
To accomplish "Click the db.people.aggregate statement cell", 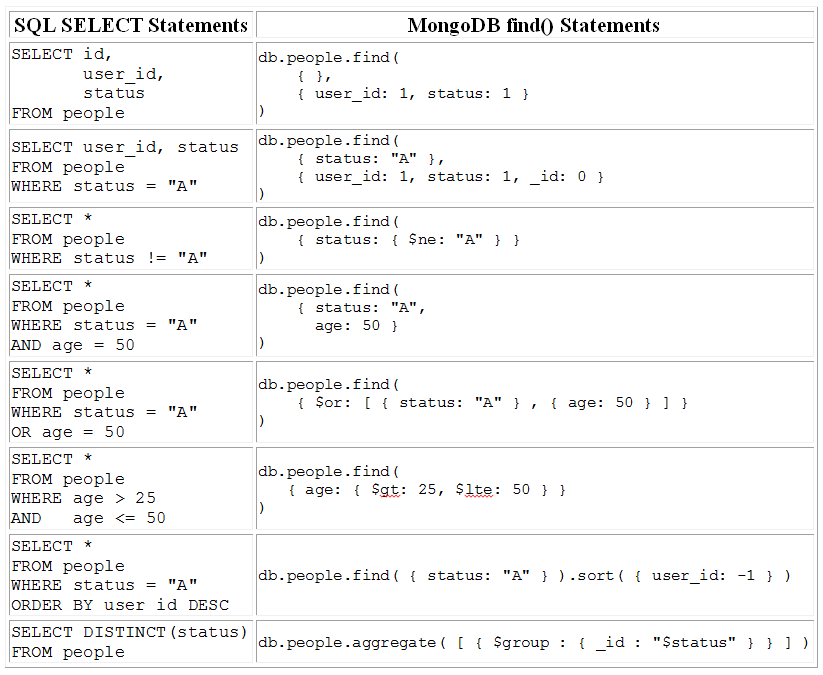I will (x=534, y=642).
